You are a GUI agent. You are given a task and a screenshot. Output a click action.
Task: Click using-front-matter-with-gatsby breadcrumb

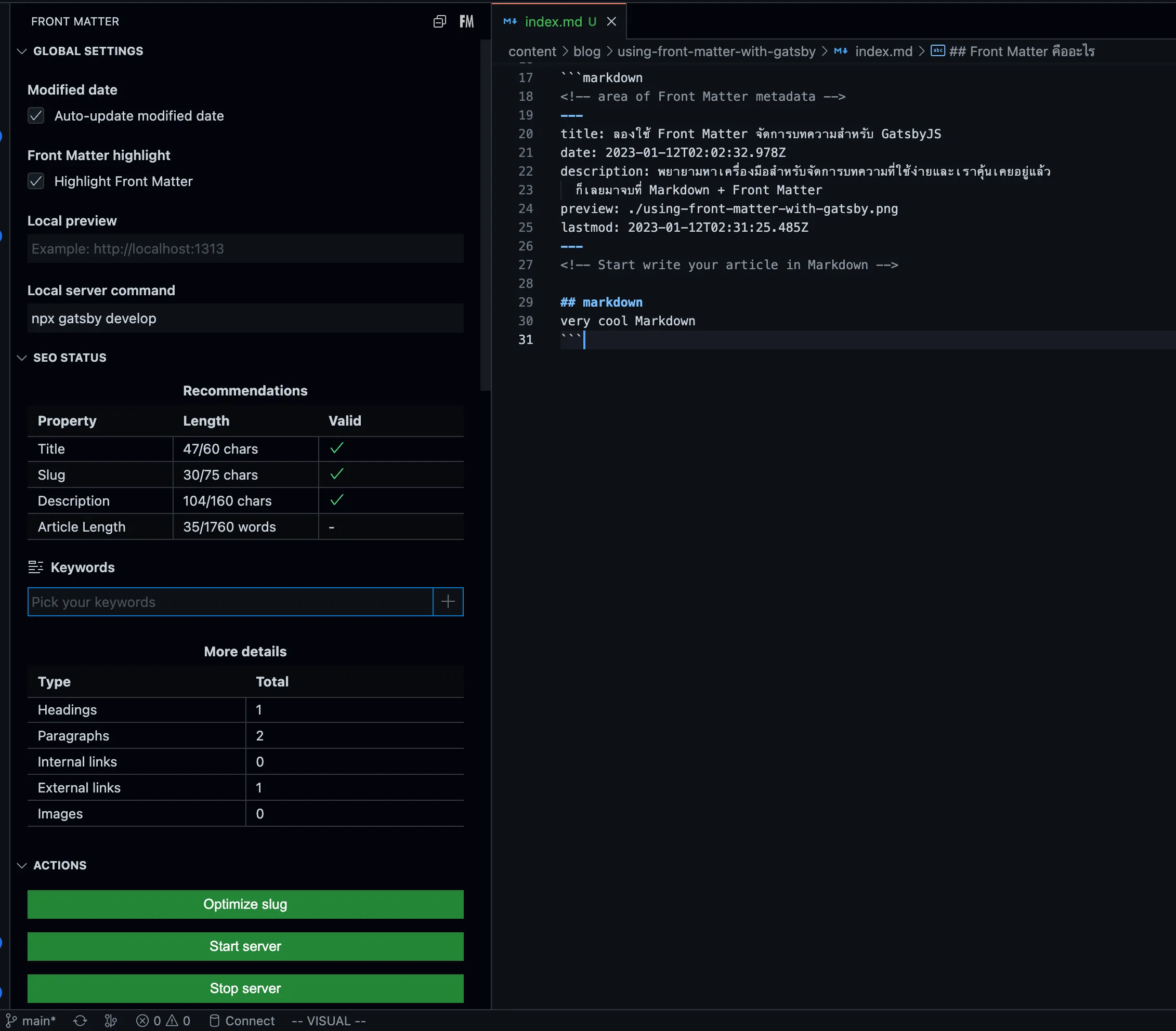click(716, 51)
